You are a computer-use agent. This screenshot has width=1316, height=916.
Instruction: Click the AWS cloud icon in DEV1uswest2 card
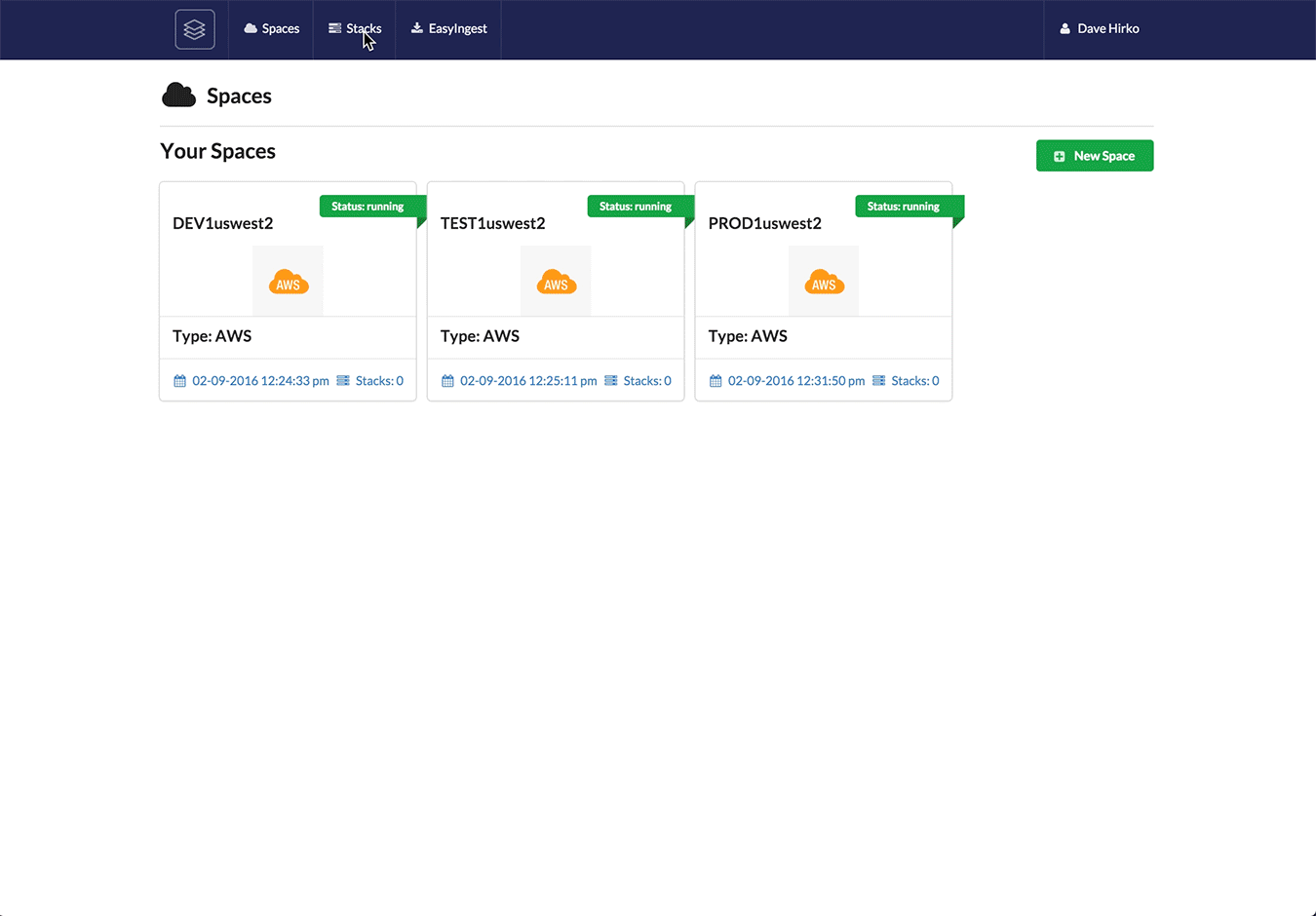(289, 282)
